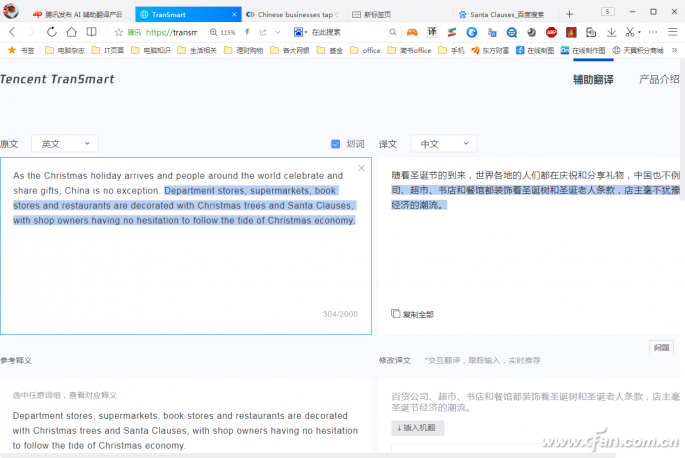This screenshot has height=458, width=685.
Task: Click the highlighted translation sentence
Action: tap(535, 198)
